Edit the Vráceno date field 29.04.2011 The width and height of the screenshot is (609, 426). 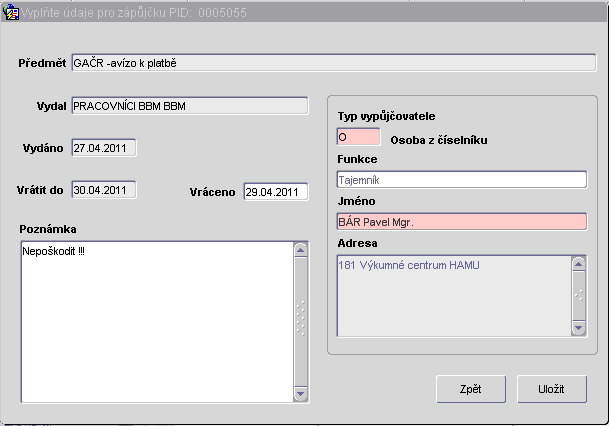276,192
